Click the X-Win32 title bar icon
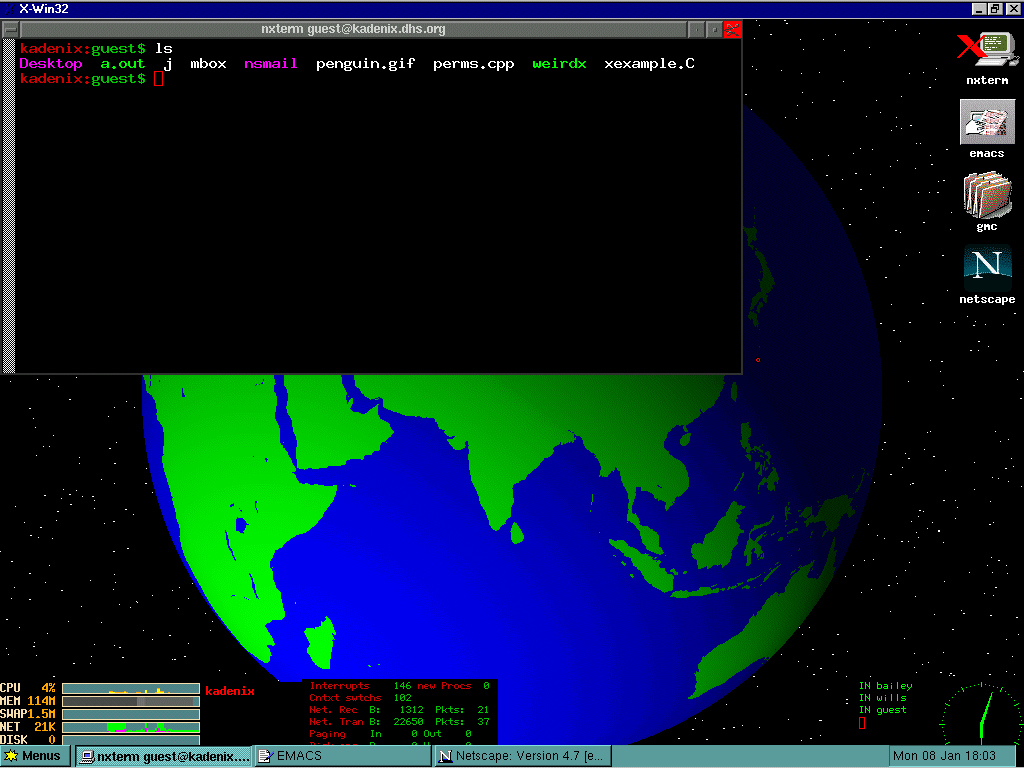This screenshot has width=1024, height=768. [9, 9]
